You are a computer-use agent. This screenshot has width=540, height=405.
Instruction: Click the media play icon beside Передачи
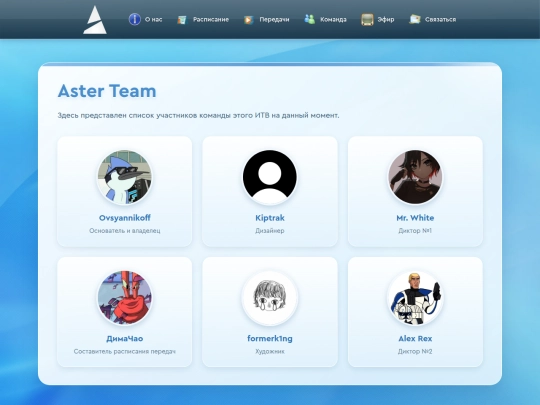tap(249, 20)
